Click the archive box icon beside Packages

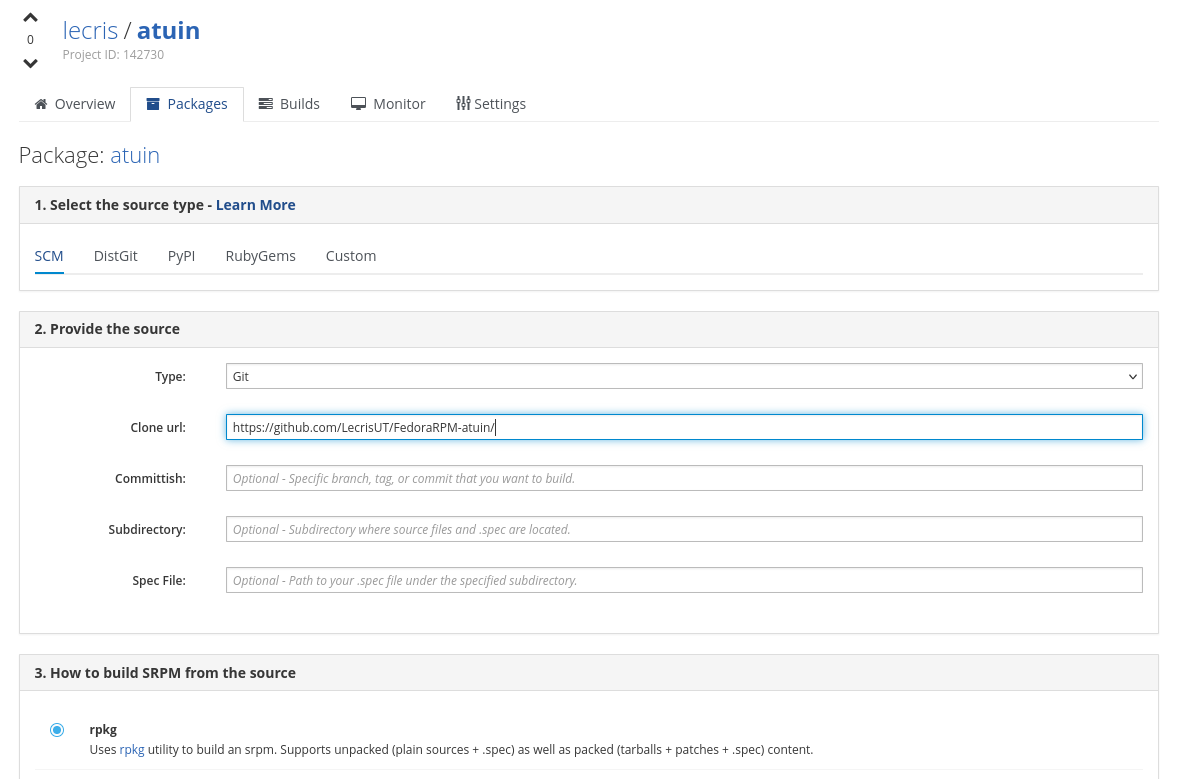(x=153, y=104)
